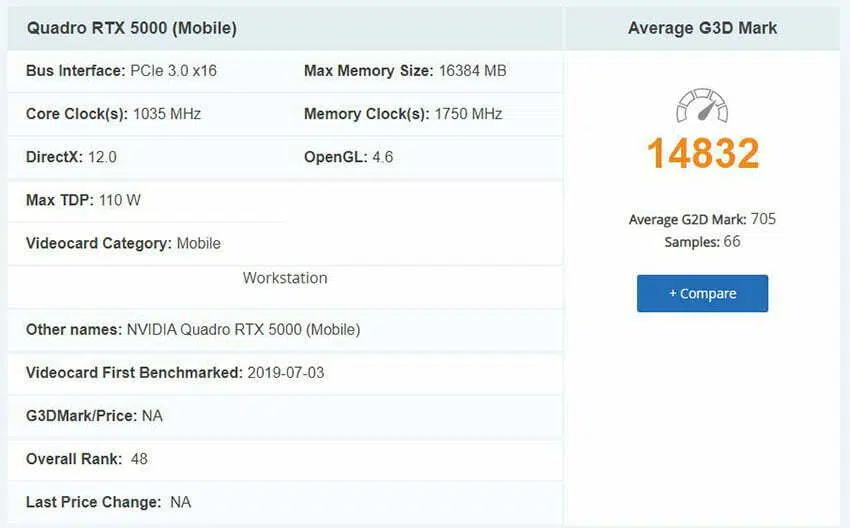Select the 14832 G3D Mark score
The width and height of the screenshot is (850, 528).
(x=703, y=153)
